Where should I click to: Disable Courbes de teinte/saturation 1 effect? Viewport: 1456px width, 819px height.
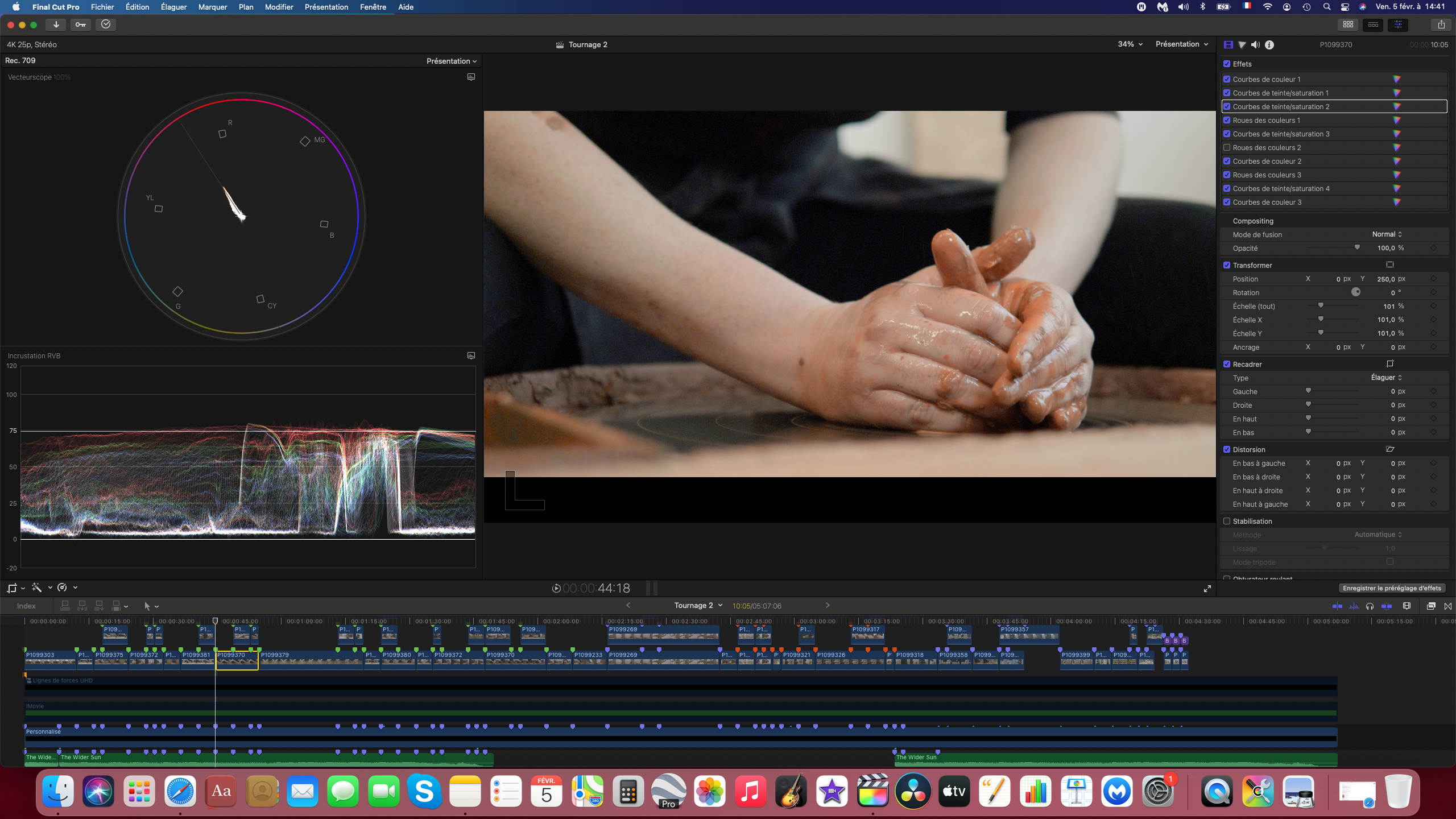(x=1227, y=93)
